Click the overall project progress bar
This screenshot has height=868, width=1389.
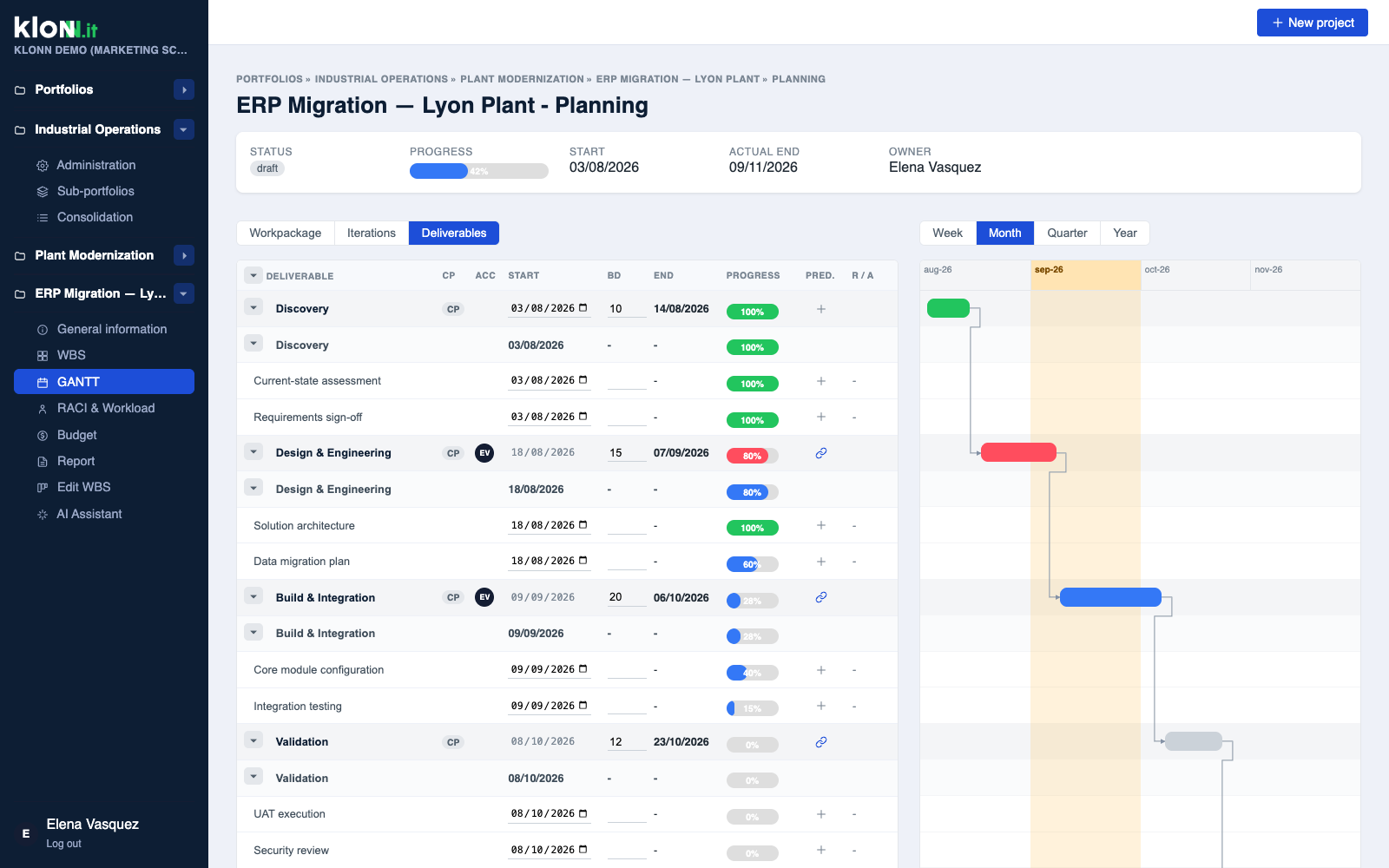coord(479,171)
